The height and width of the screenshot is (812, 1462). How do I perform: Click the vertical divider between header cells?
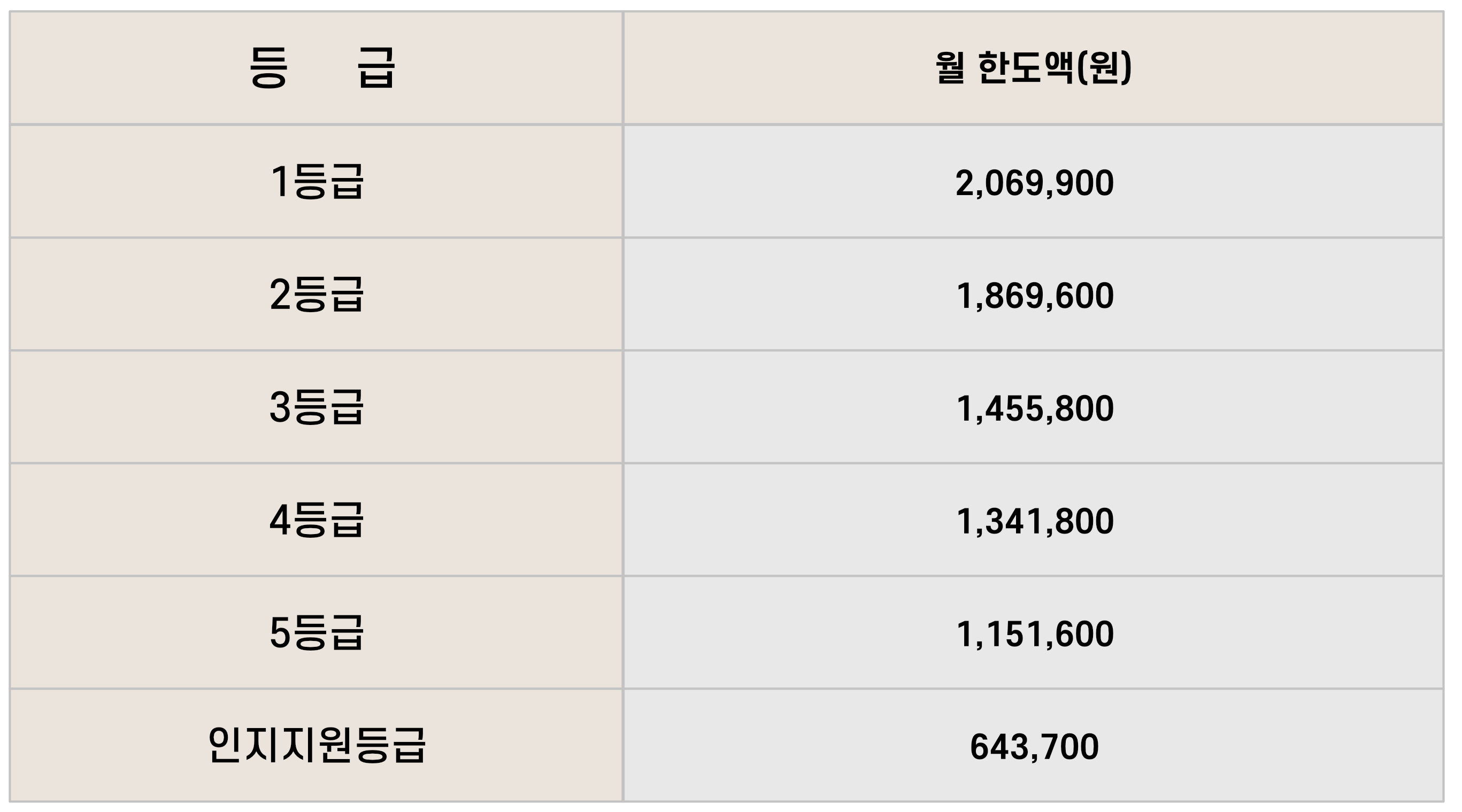[622, 68]
